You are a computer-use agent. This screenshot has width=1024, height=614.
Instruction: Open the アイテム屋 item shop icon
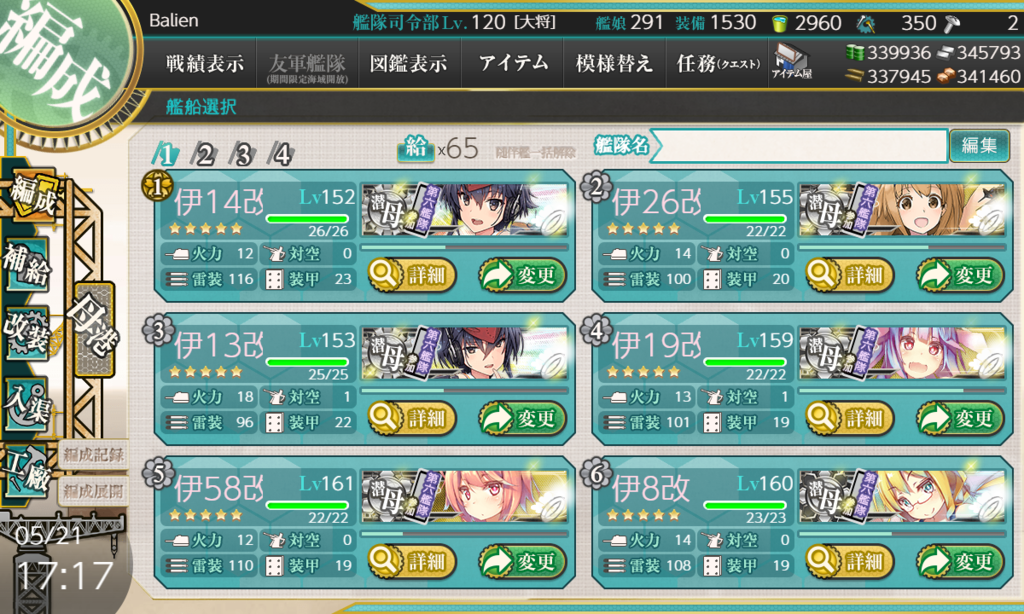tap(792, 62)
